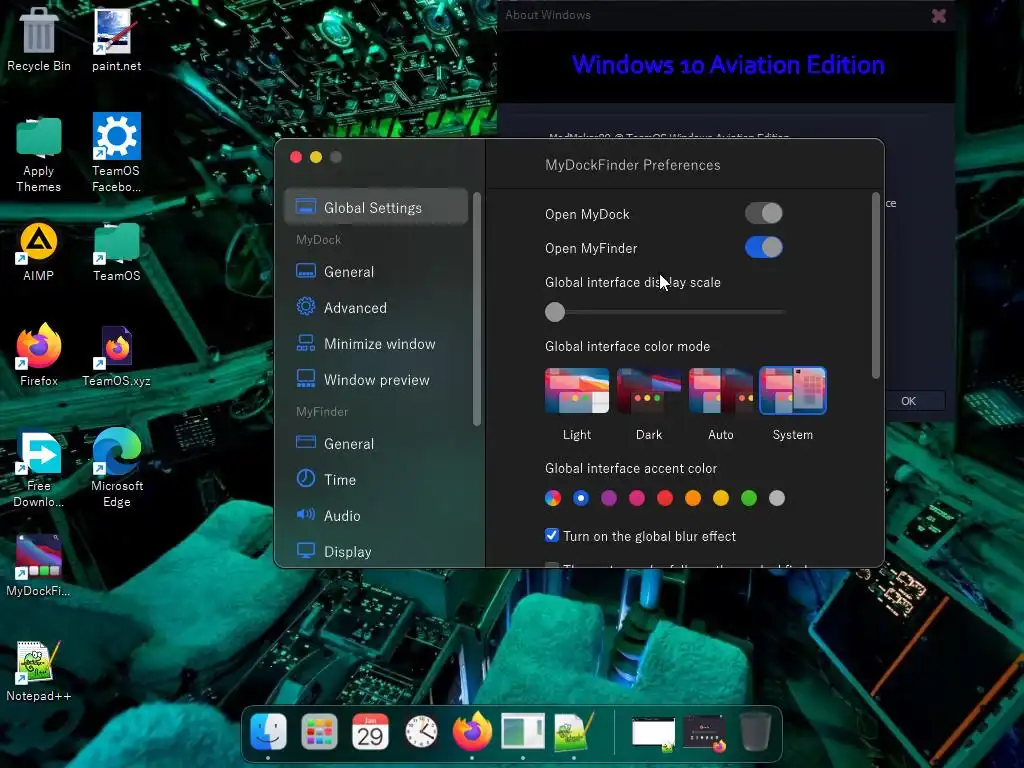Select the purple accent color
The height and width of the screenshot is (768, 1024).
coord(609,498)
